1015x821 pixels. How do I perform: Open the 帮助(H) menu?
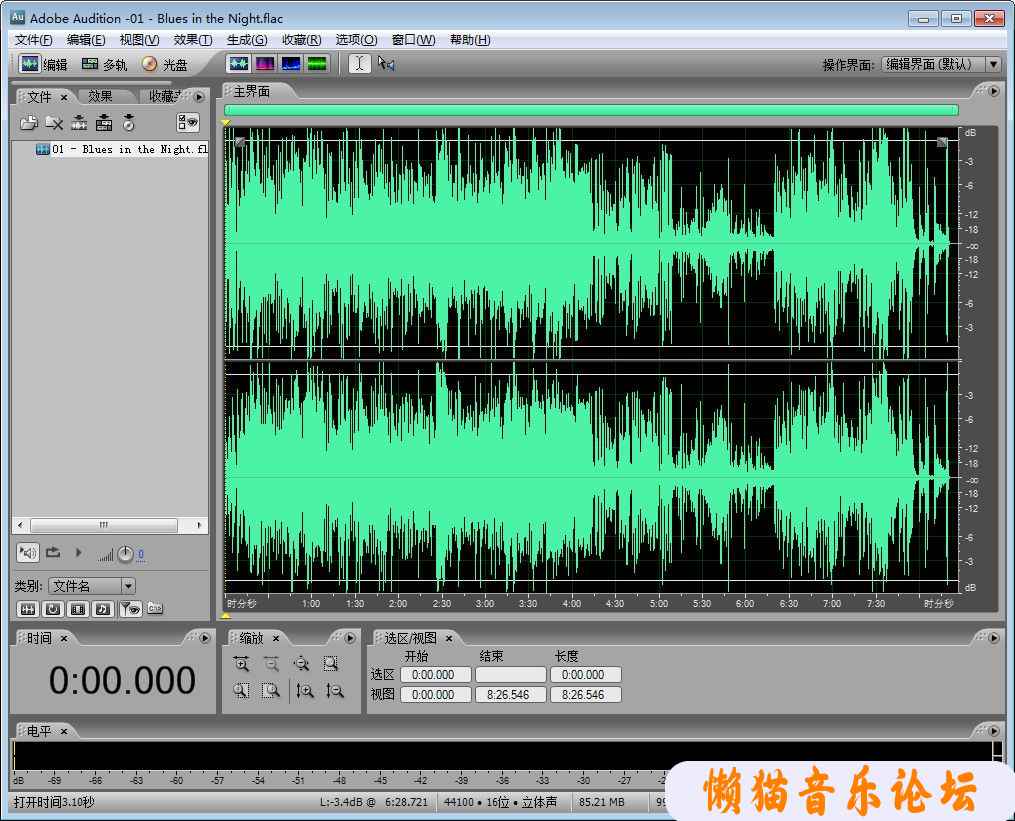click(x=470, y=40)
